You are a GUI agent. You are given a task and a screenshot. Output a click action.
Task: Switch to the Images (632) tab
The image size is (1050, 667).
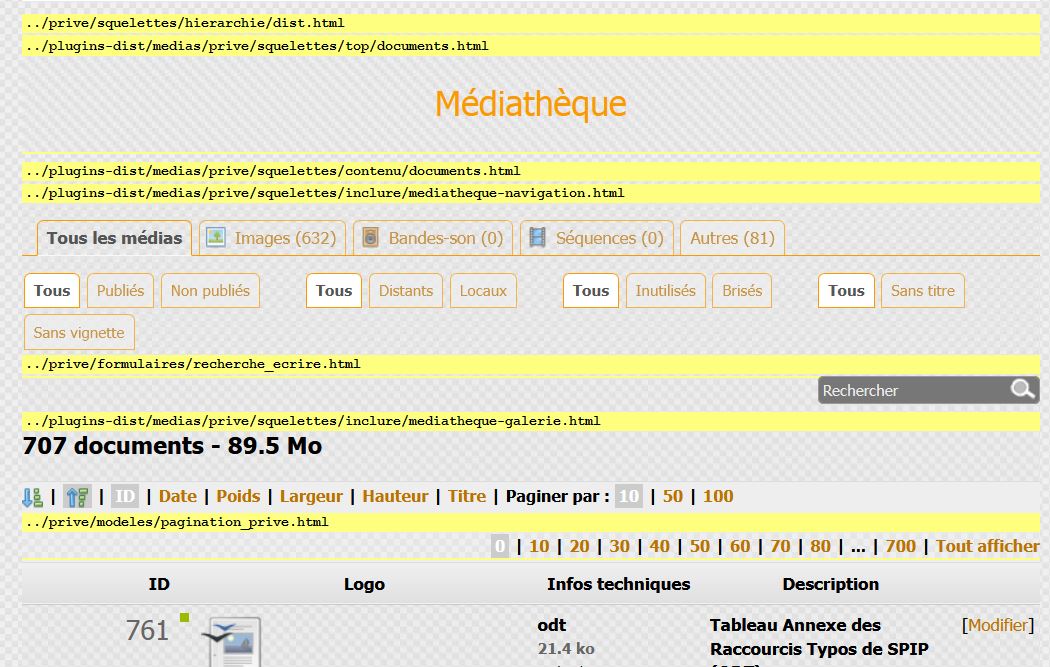(274, 238)
